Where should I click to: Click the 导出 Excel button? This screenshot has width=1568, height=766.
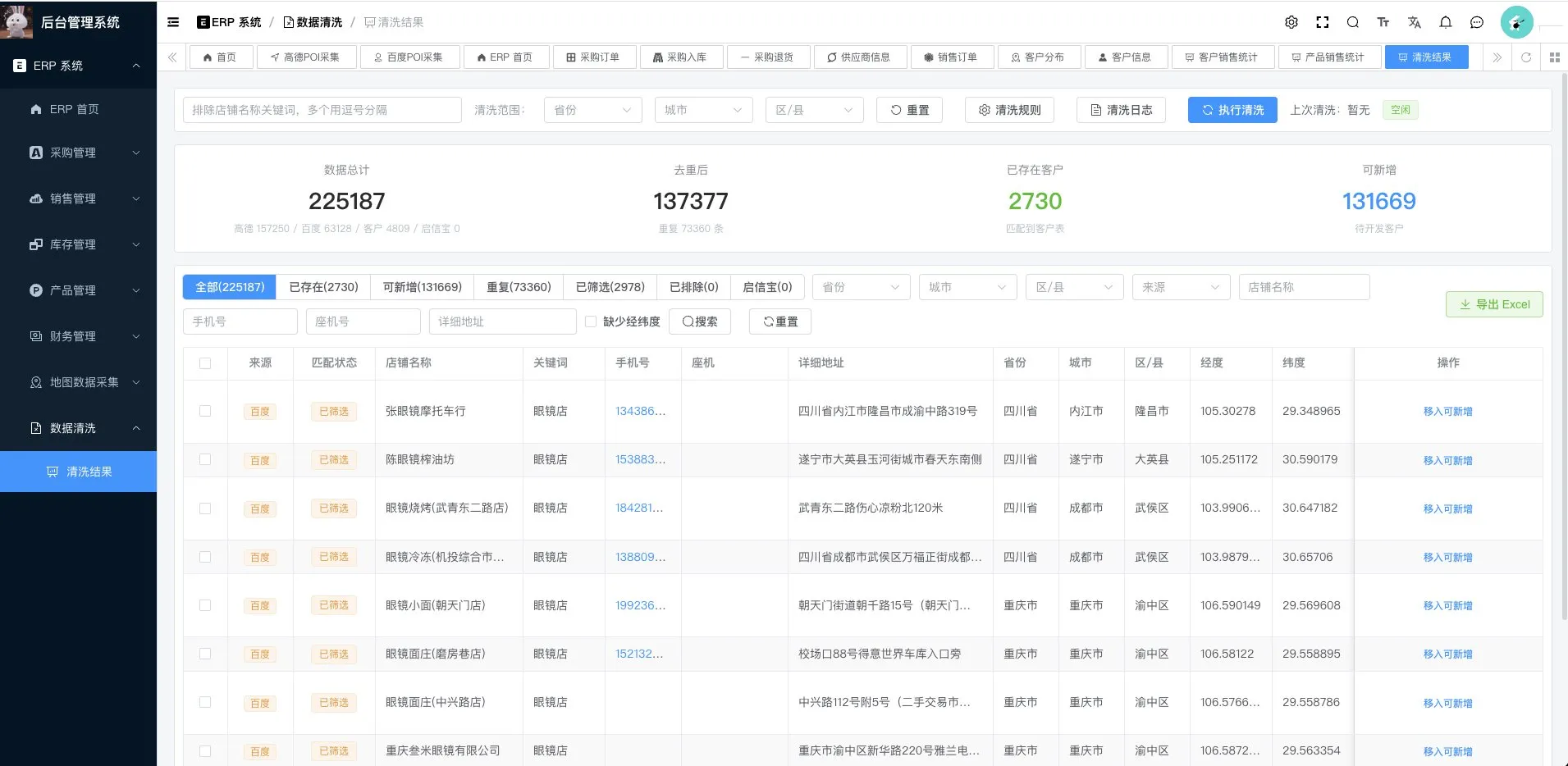tap(1494, 304)
